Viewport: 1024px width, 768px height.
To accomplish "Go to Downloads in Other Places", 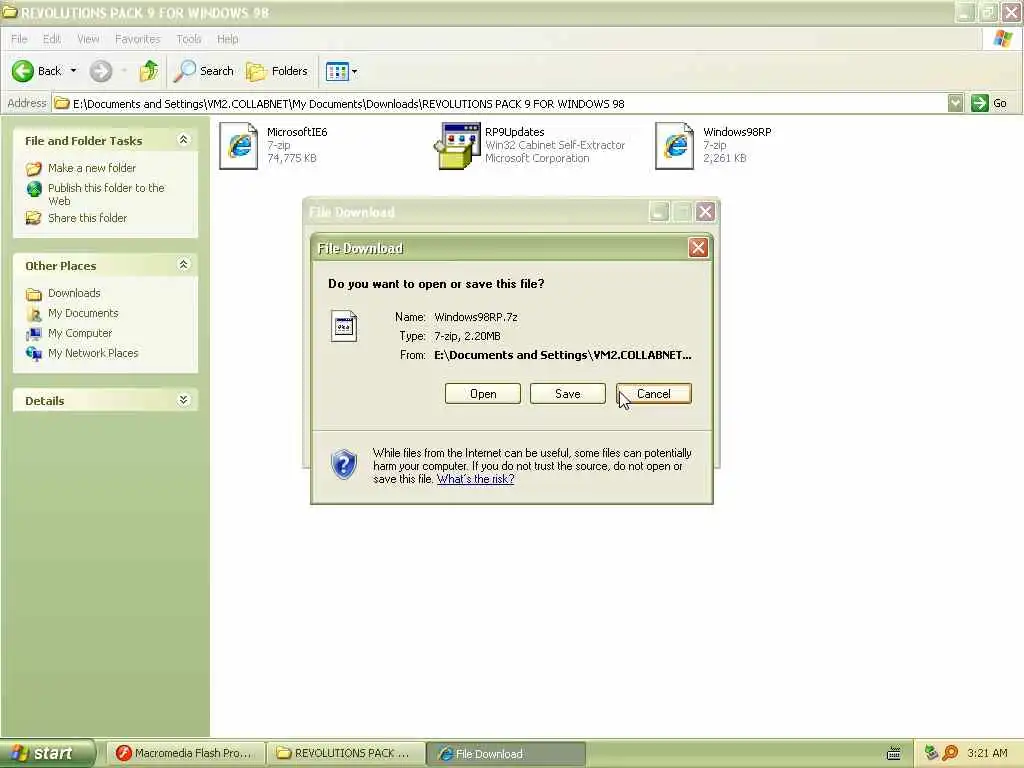I will [x=74, y=293].
